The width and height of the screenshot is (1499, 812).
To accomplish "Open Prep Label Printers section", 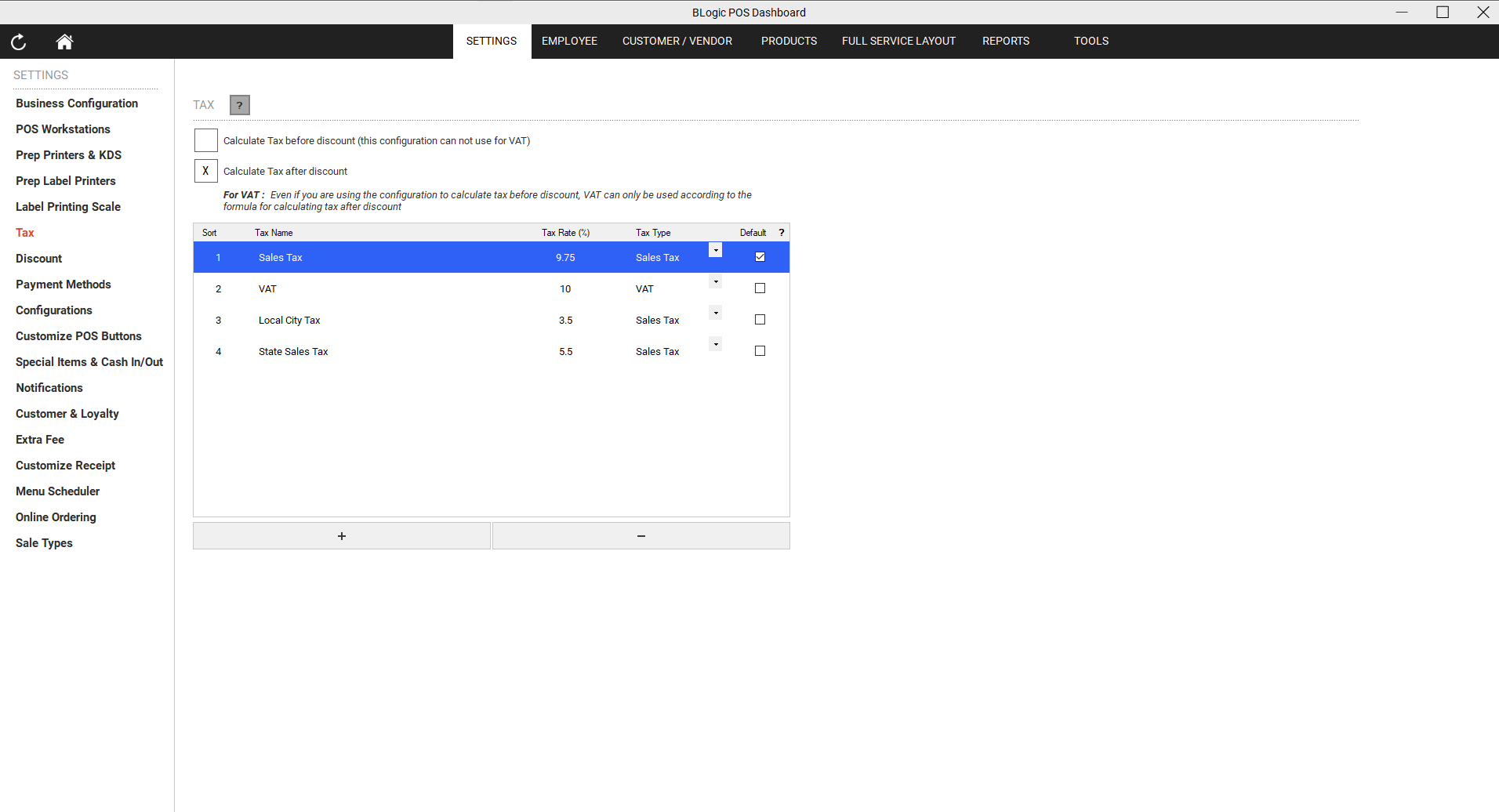I will [x=66, y=181].
